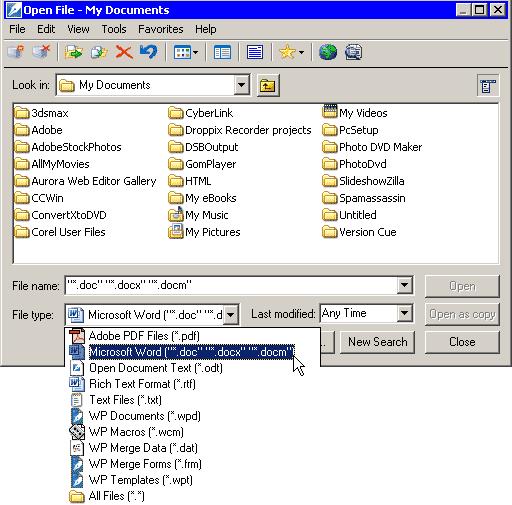This screenshot has height=505, width=512.
Task: Expand the Look in folder dropdown
Action: (242, 85)
